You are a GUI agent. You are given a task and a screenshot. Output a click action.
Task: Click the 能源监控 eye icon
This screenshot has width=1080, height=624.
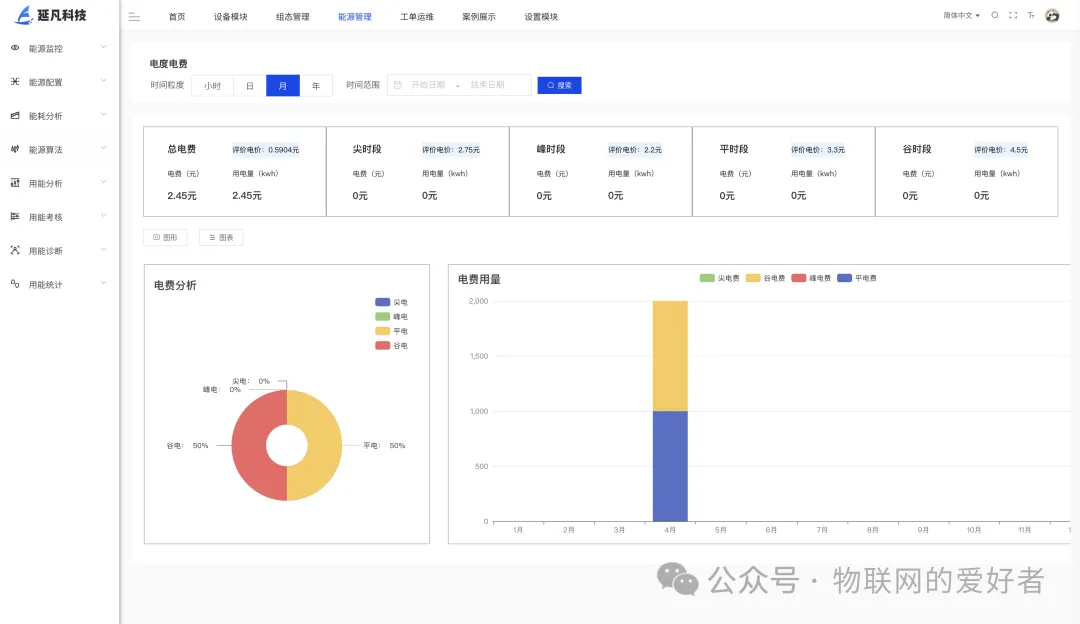click(x=14, y=48)
